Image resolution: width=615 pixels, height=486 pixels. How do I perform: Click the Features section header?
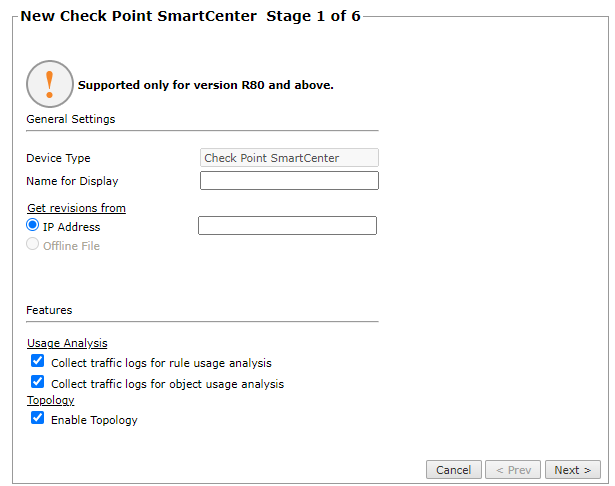pyautogui.click(x=49, y=310)
